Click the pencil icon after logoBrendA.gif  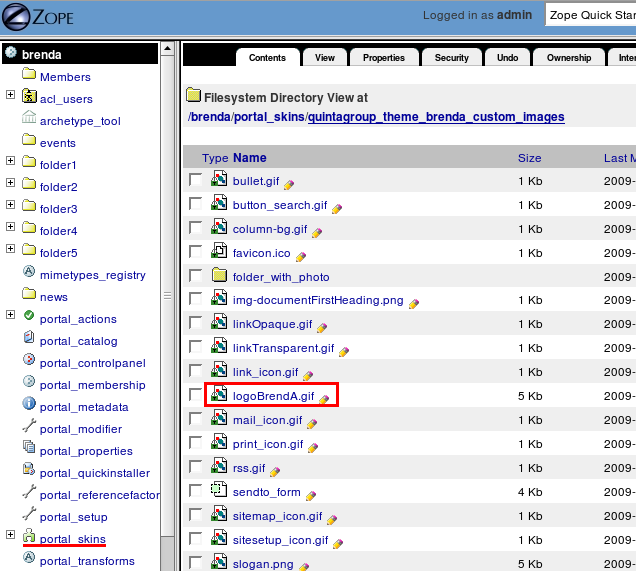(324, 400)
